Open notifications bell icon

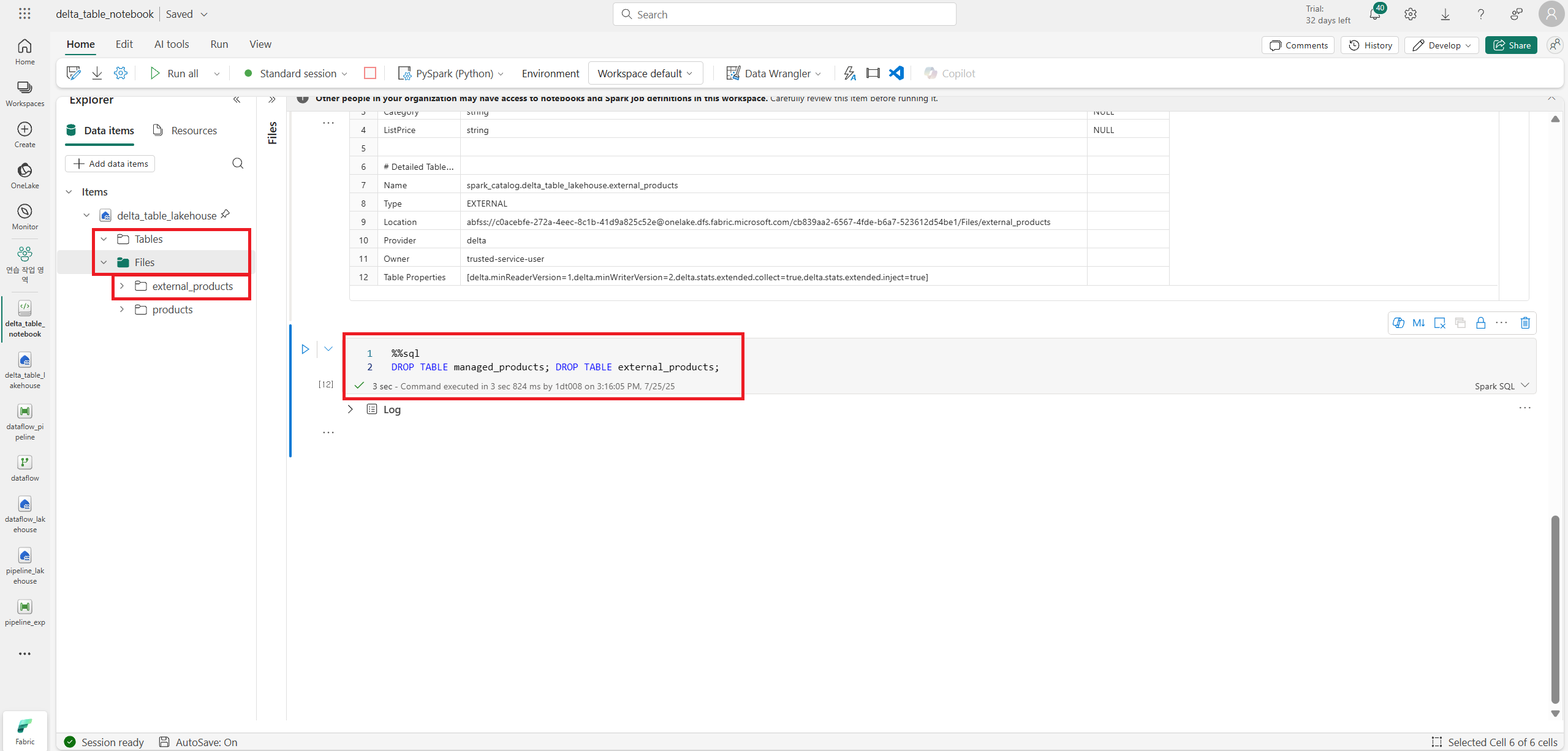(1375, 14)
